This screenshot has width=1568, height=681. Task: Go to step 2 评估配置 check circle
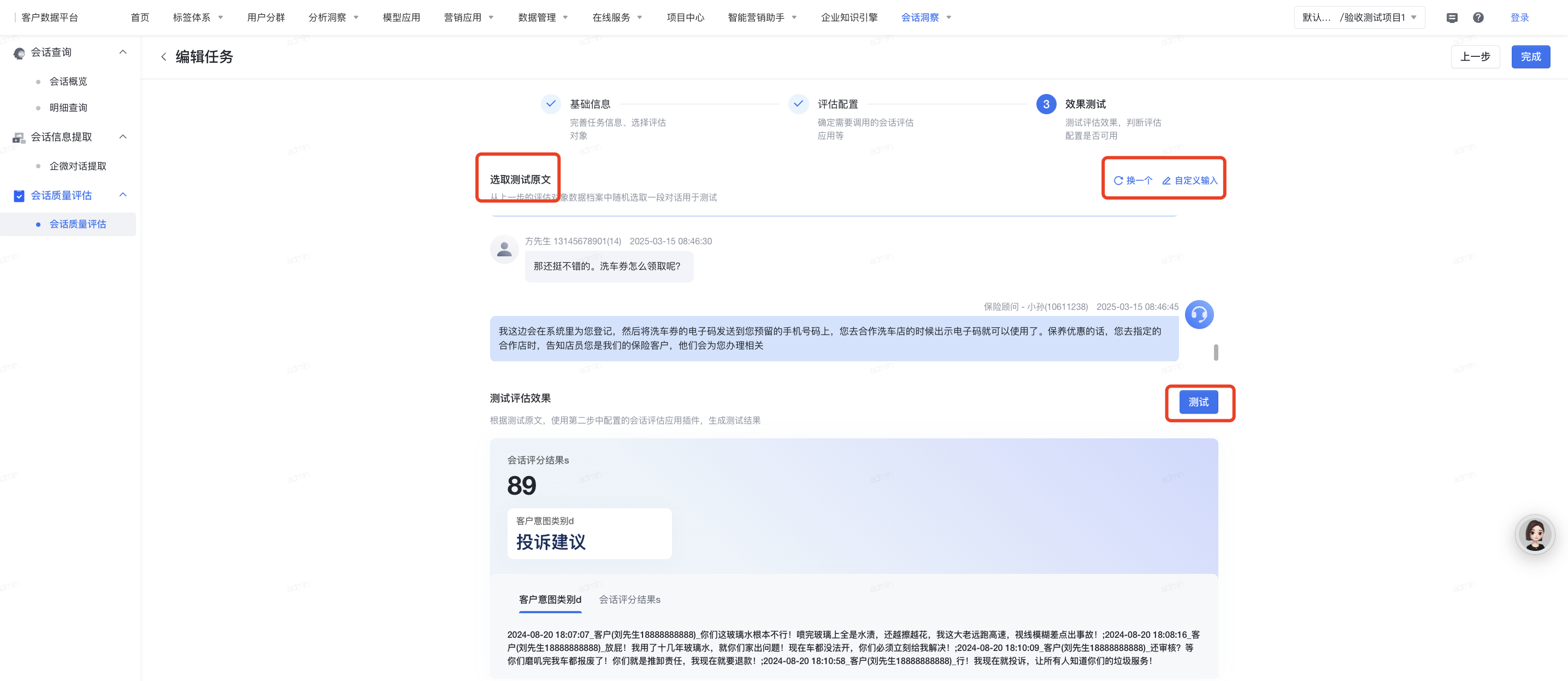click(798, 103)
